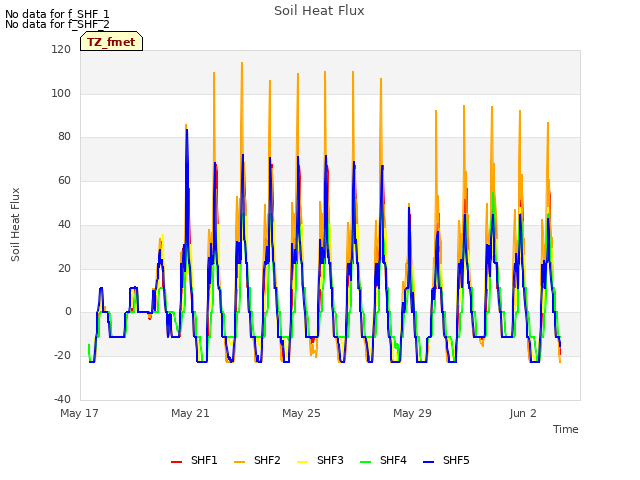Screen dimensions: 640x480
Task: Click the 'No data for f_SHF_1' message
Action: coord(57,14)
